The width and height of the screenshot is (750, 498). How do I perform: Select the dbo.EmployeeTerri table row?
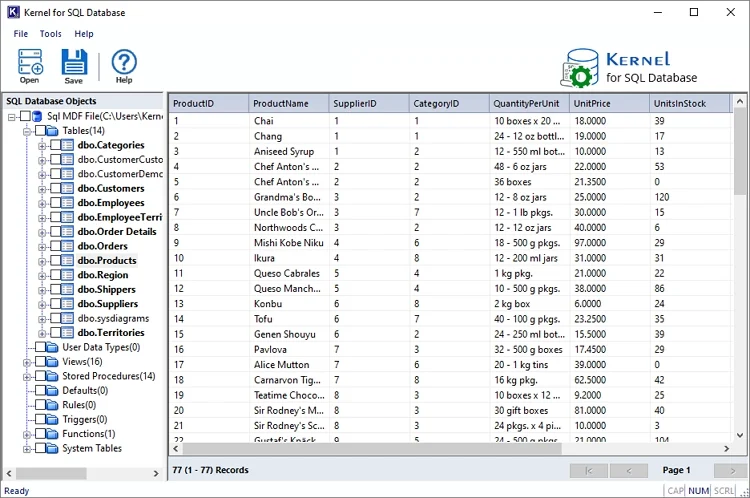click(120, 217)
